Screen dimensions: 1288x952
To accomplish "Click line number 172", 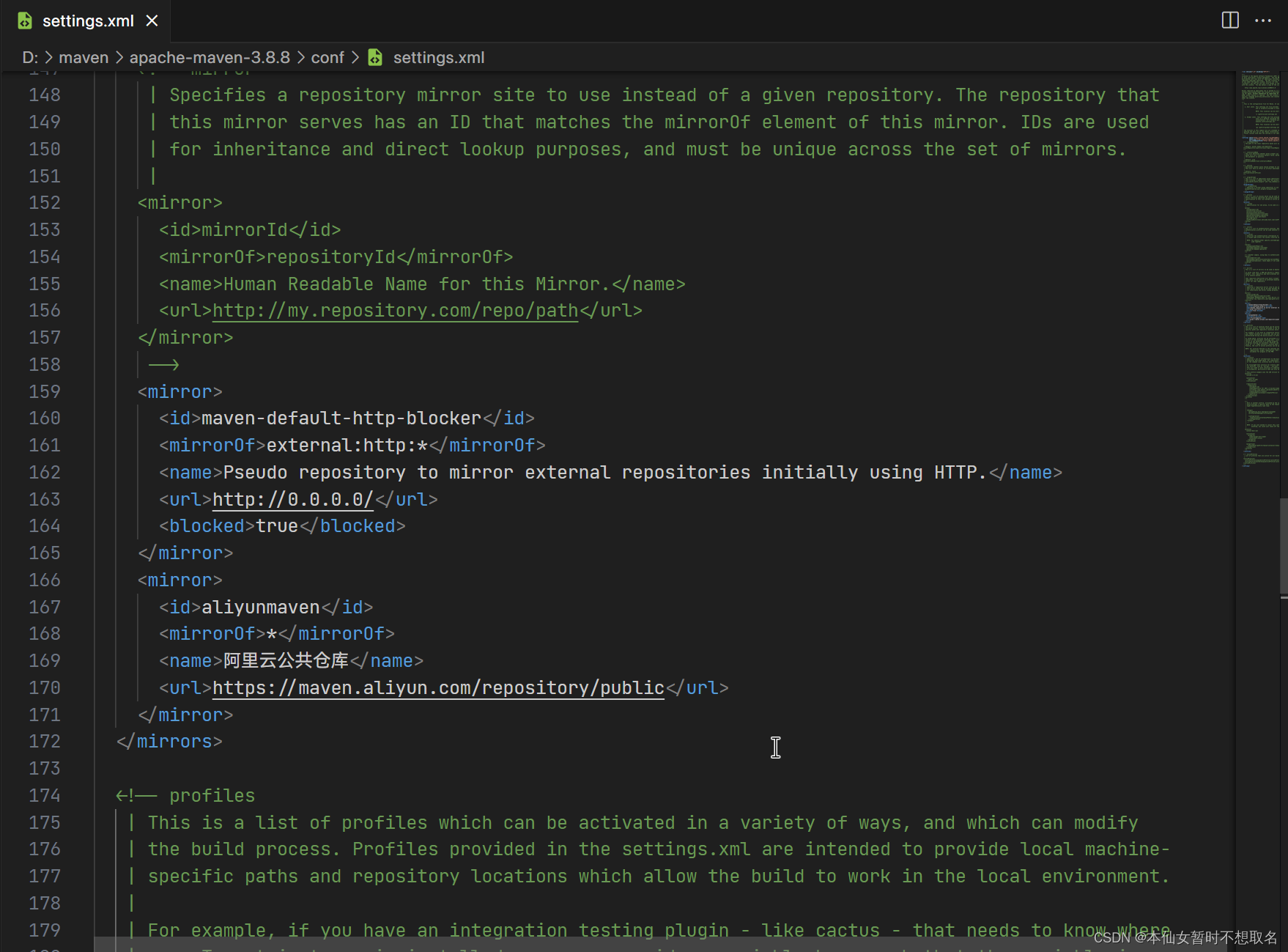I will [x=45, y=742].
